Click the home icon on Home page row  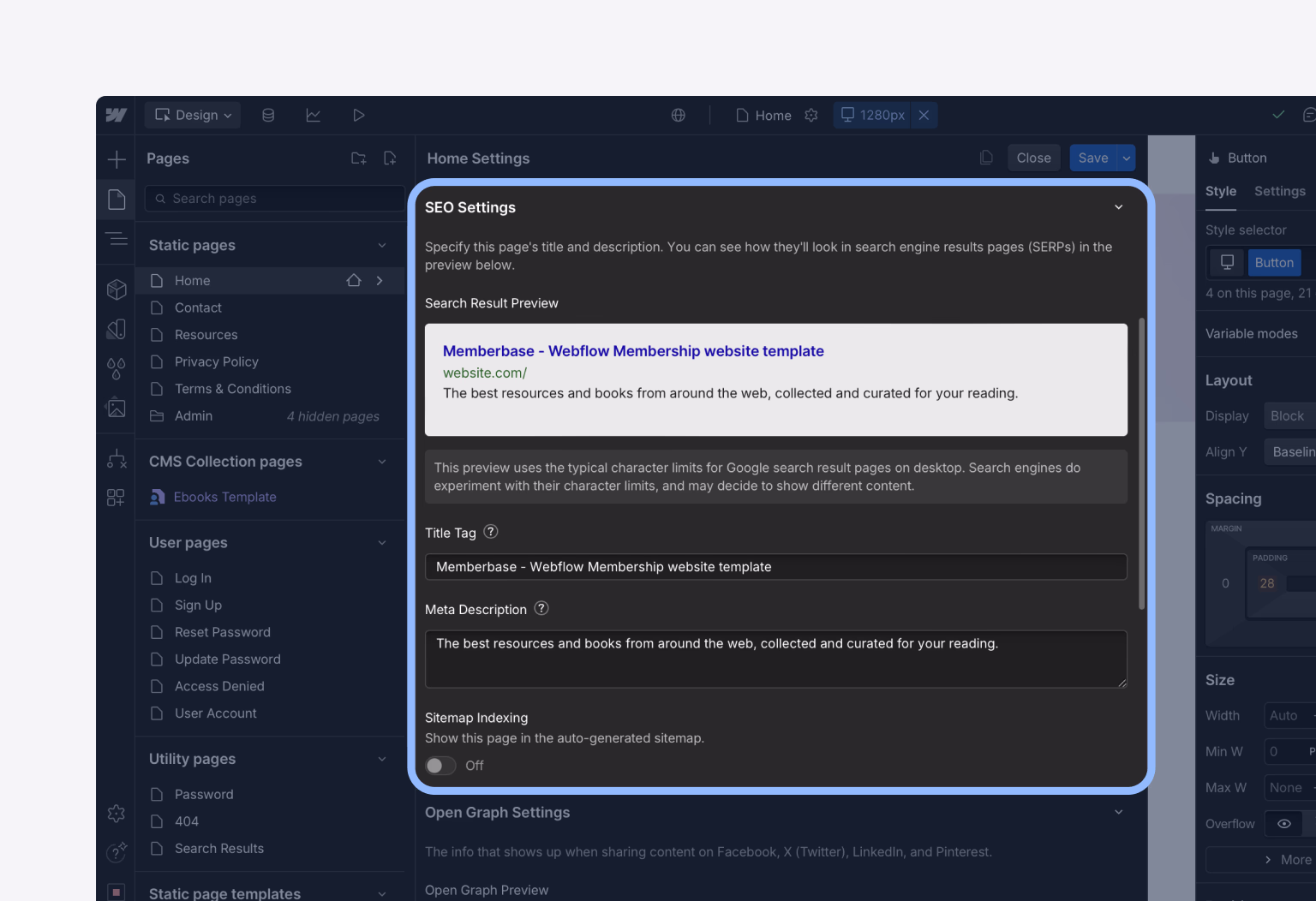click(x=354, y=280)
